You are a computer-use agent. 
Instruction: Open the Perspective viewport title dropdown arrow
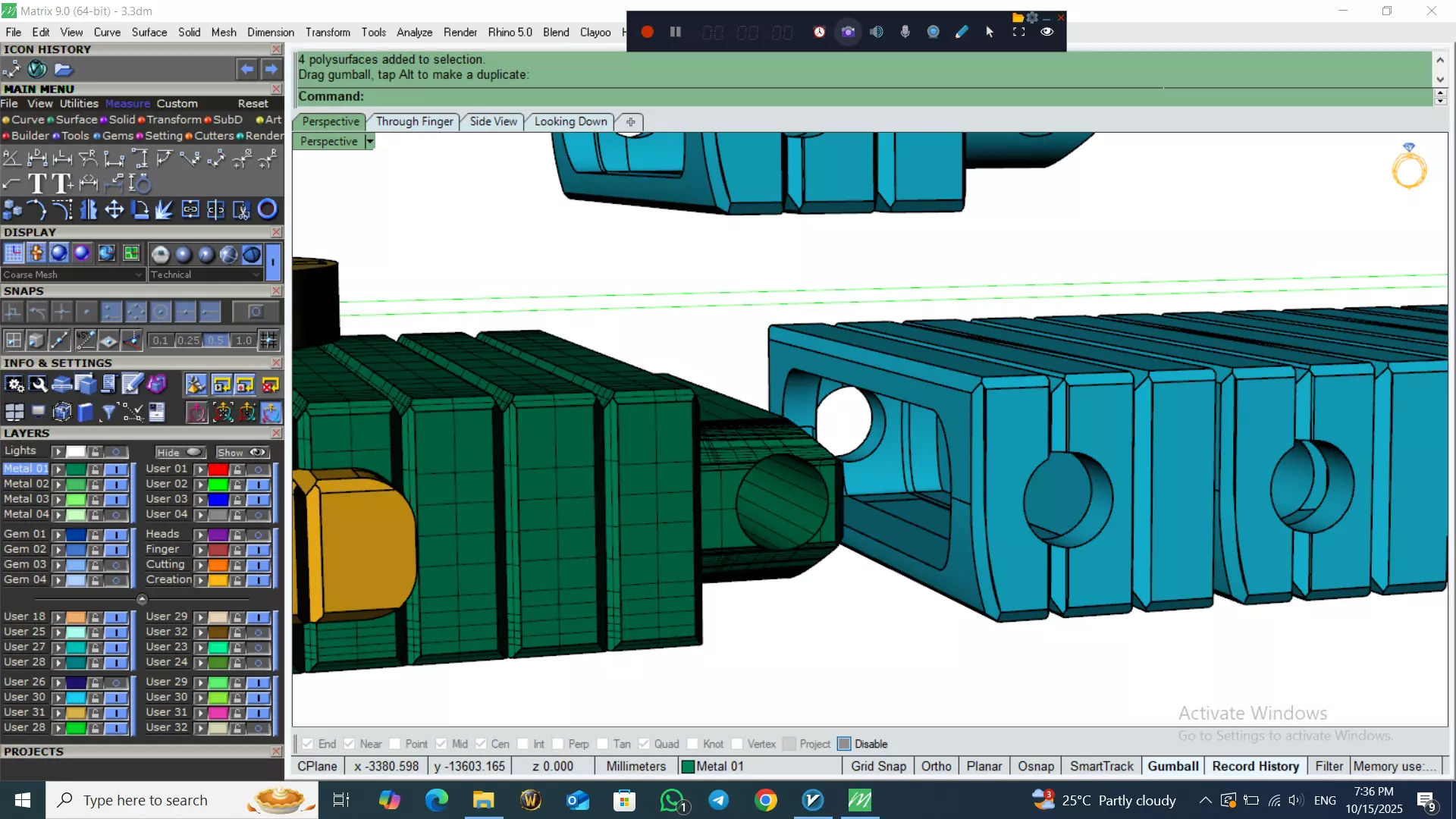(x=369, y=141)
